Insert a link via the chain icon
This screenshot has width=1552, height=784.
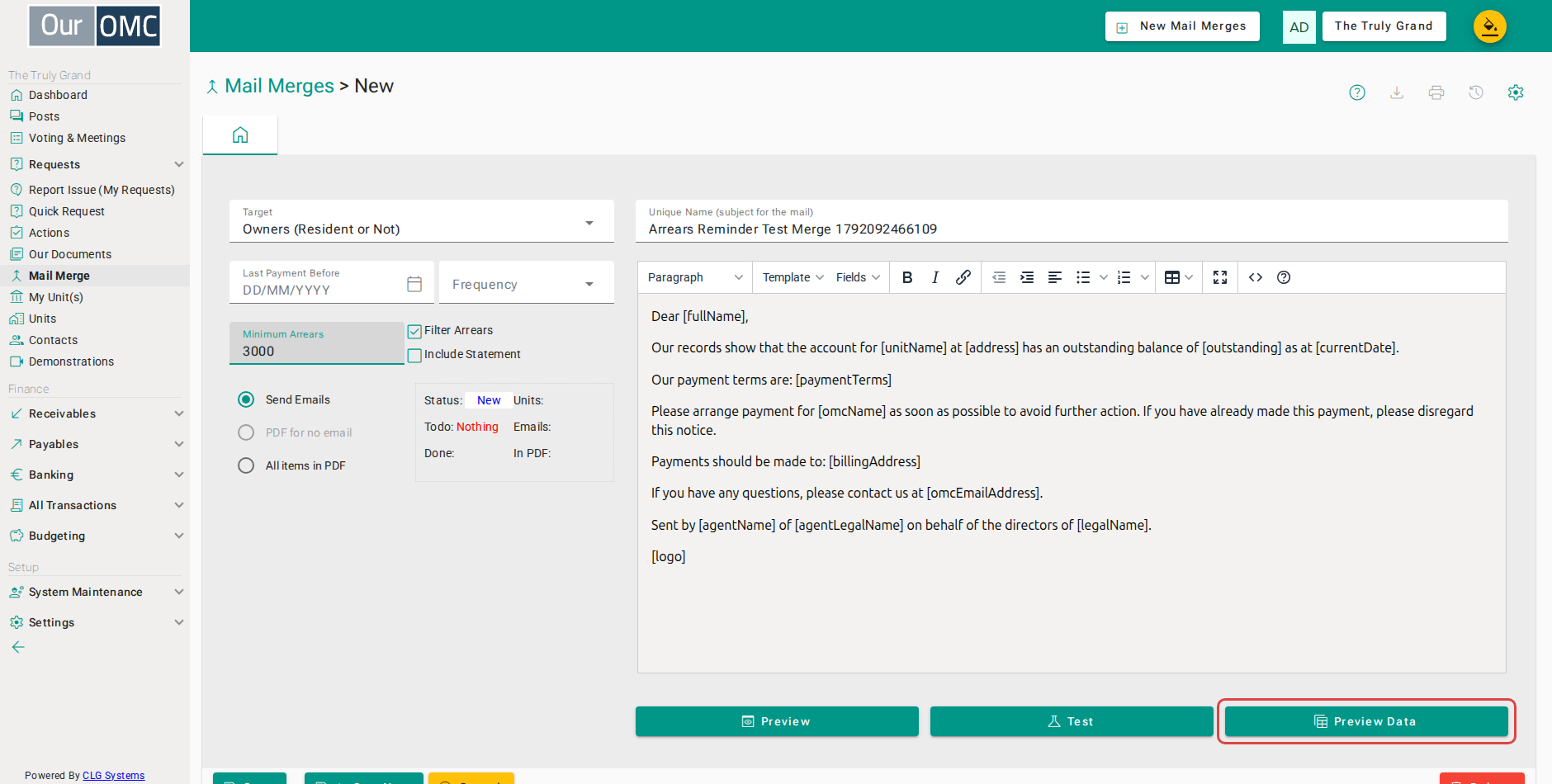pos(963,277)
